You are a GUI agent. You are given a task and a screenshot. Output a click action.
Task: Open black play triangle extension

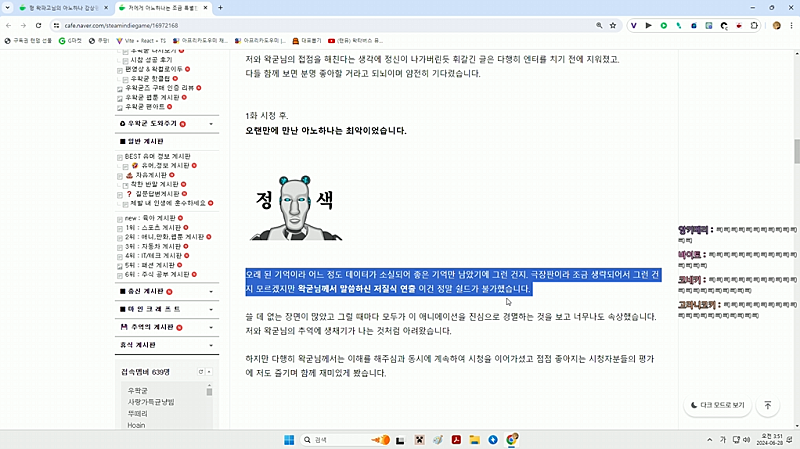coord(648,26)
